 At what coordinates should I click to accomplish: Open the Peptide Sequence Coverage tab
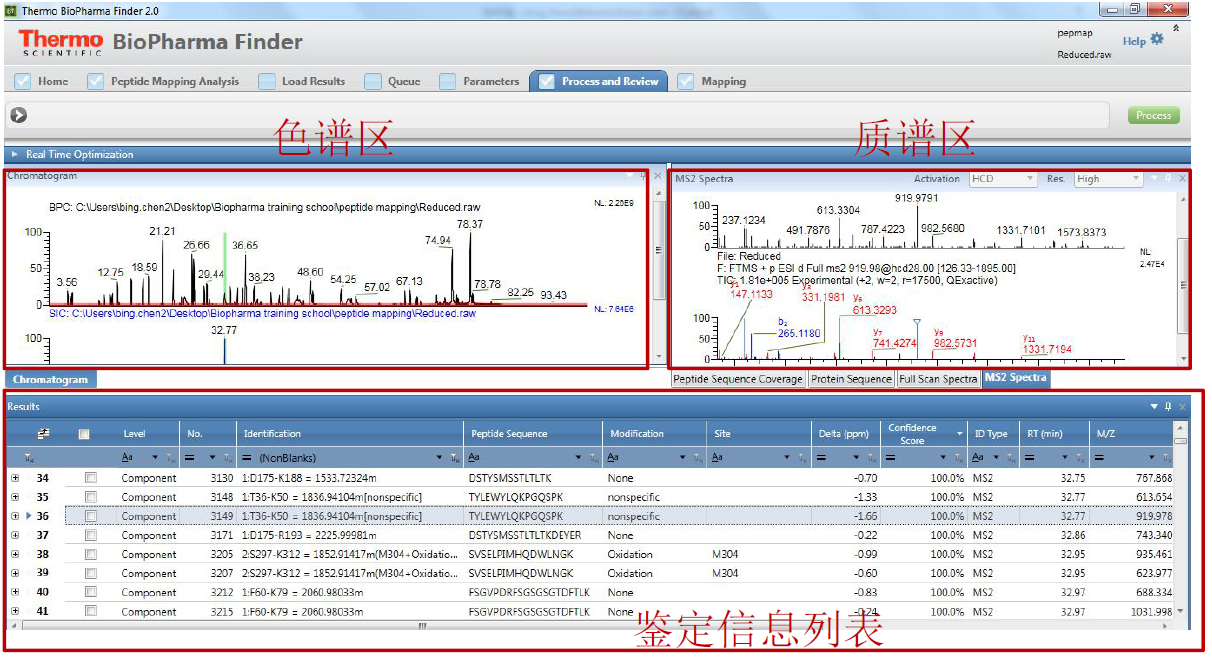click(x=738, y=379)
